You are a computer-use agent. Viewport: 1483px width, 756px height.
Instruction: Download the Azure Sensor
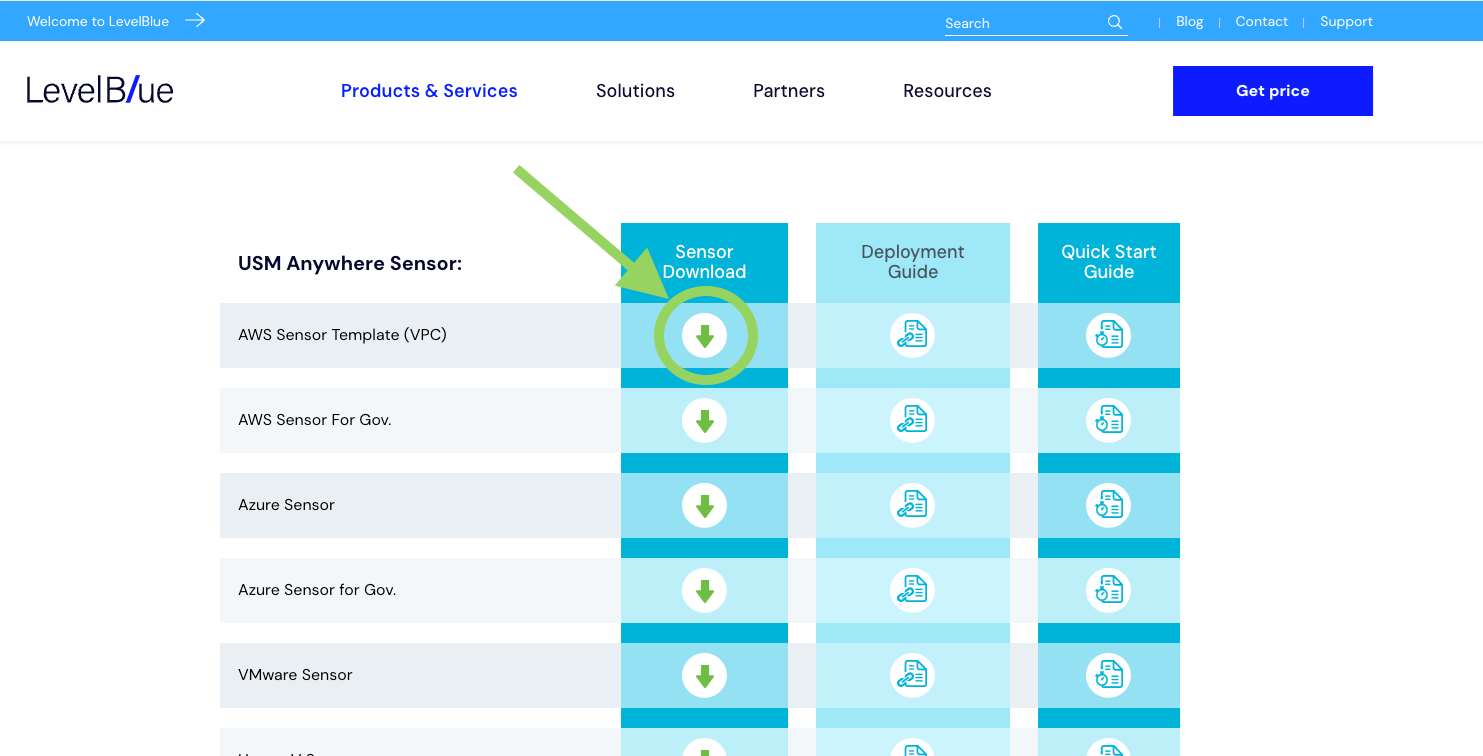coord(705,506)
